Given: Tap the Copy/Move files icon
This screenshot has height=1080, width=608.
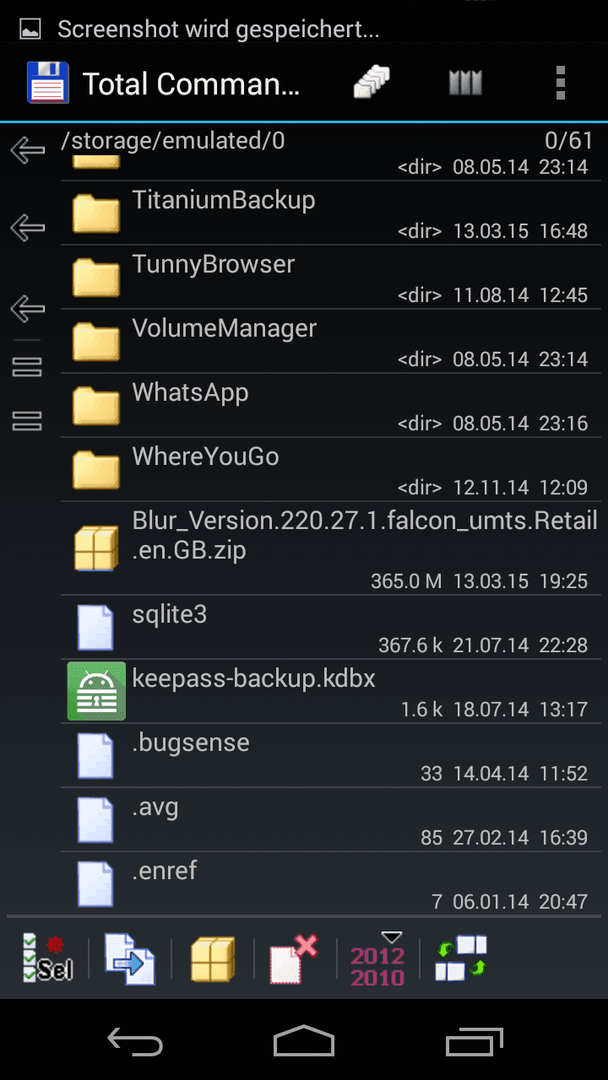Looking at the screenshot, I should 129,958.
